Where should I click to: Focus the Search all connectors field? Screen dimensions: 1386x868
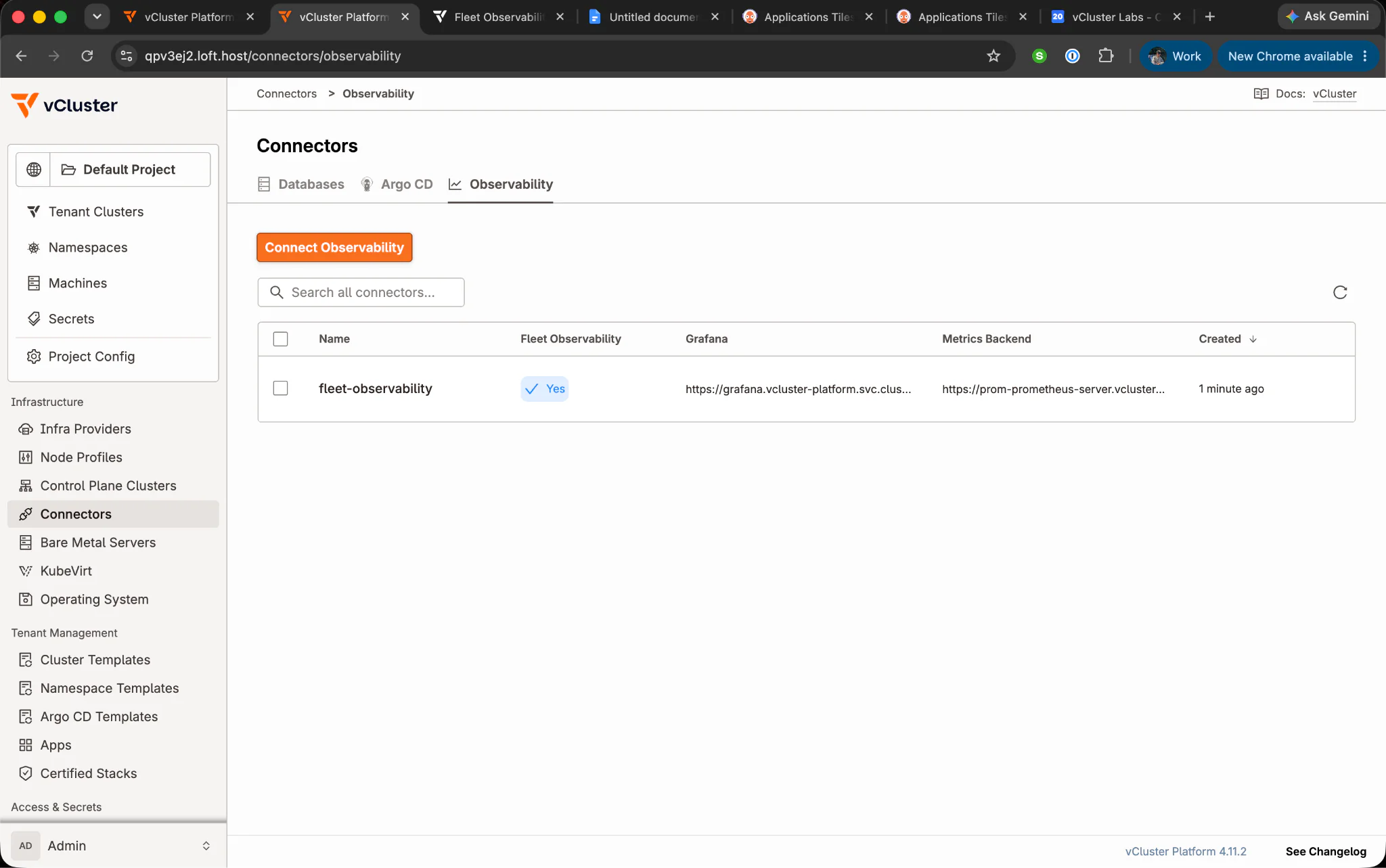[361, 292]
